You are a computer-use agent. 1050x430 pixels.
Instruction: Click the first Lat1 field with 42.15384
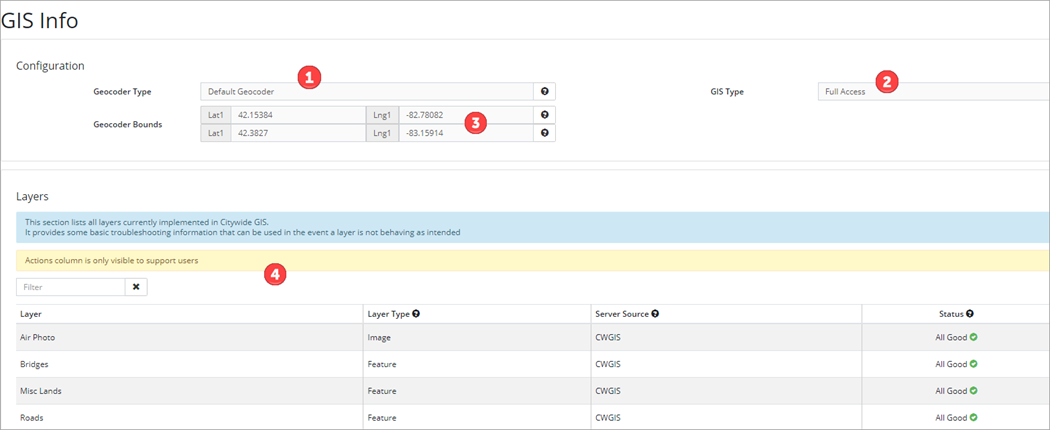[297, 115]
